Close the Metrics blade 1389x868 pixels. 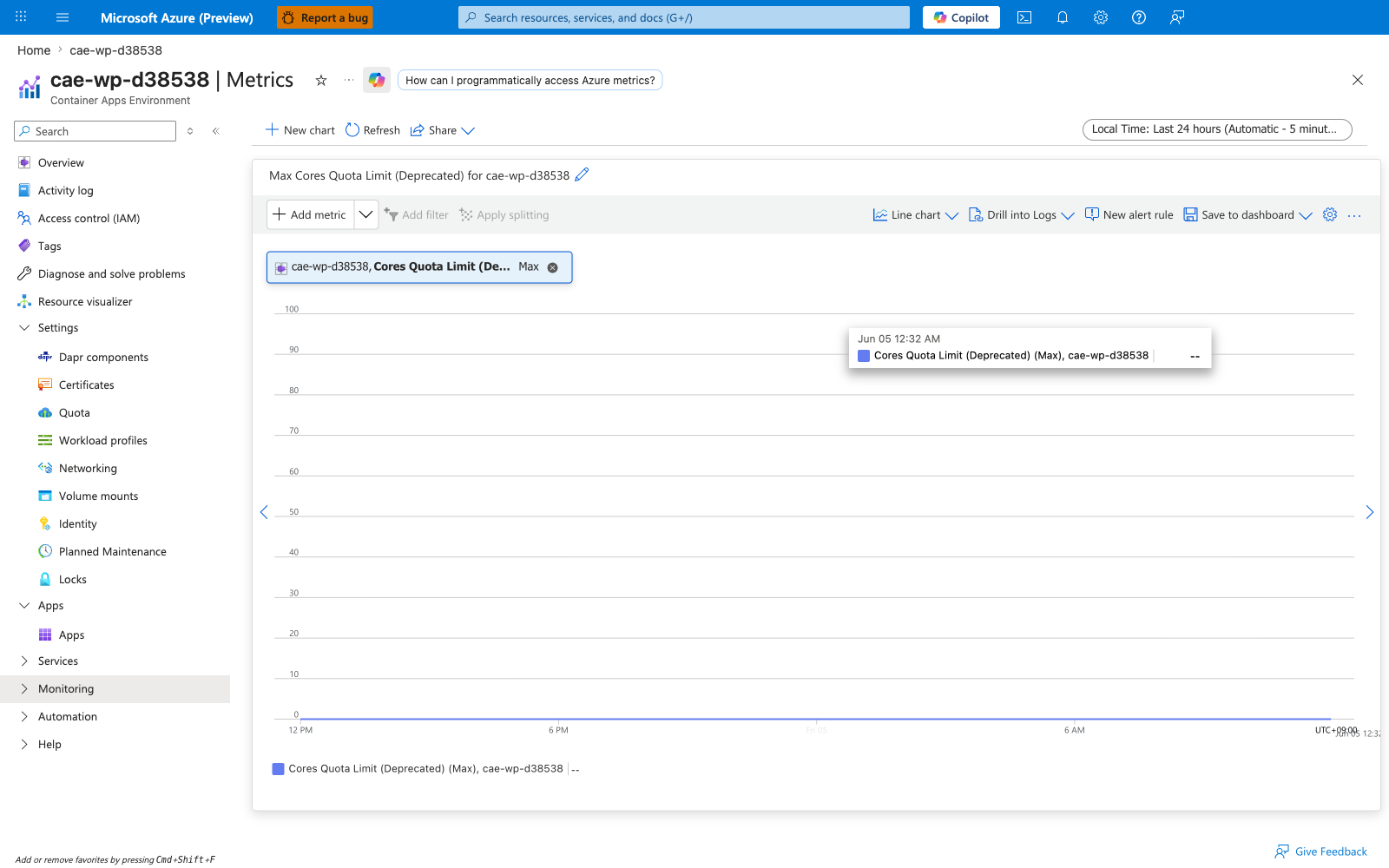[x=1358, y=80]
